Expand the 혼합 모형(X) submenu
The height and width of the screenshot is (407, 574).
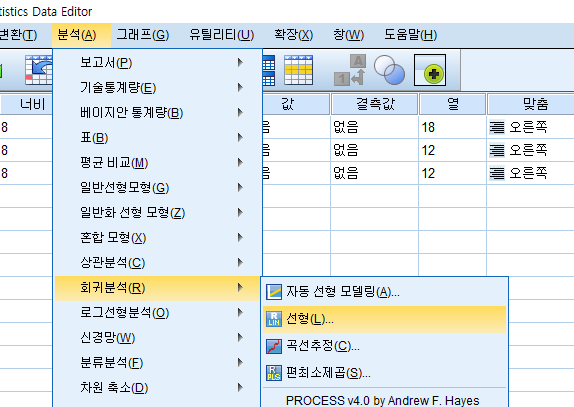pyautogui.click(x=157, y=238)
